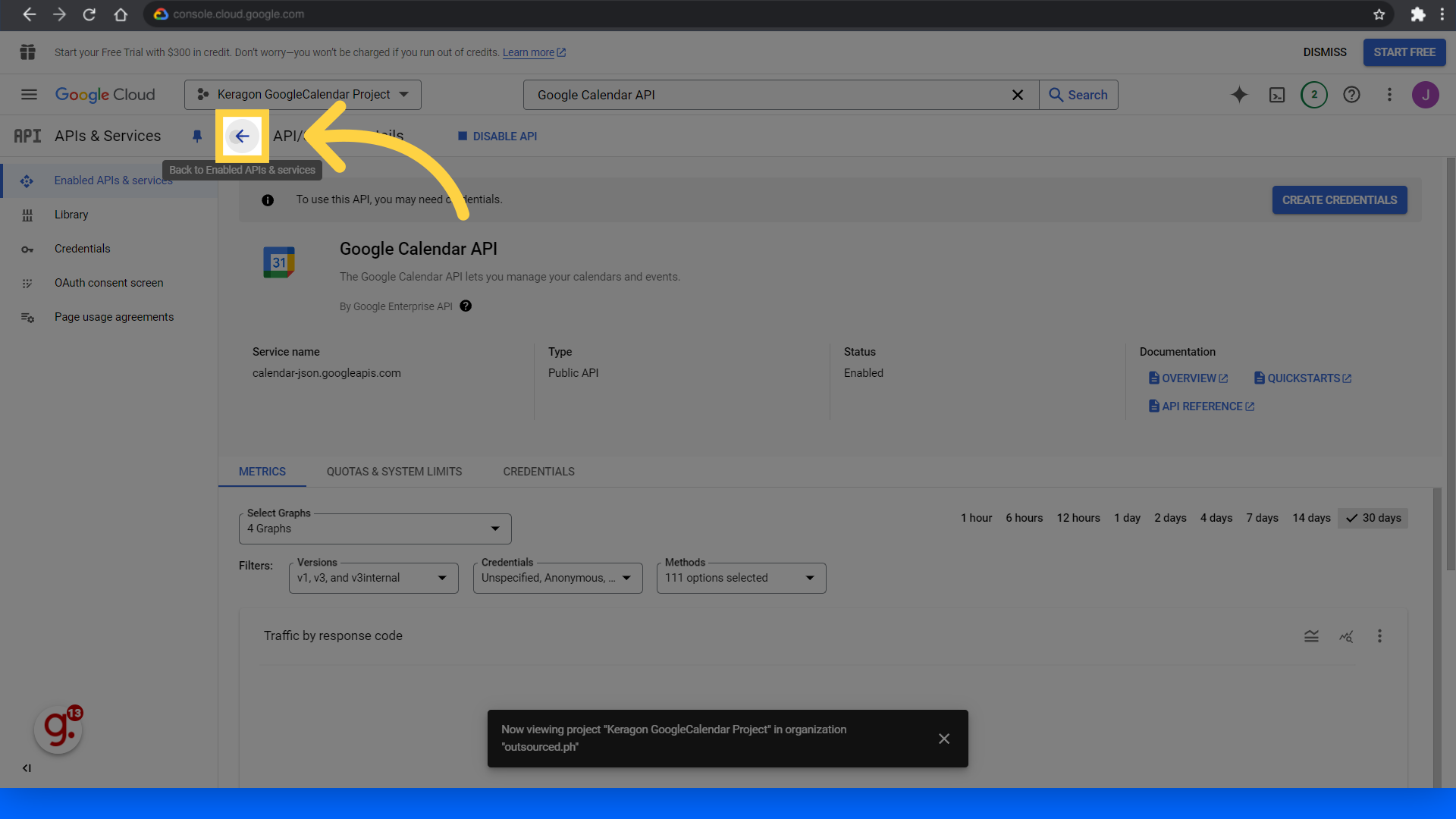Click the browser forward arrow
The image size is (1456, 819).
coord(59,14)
